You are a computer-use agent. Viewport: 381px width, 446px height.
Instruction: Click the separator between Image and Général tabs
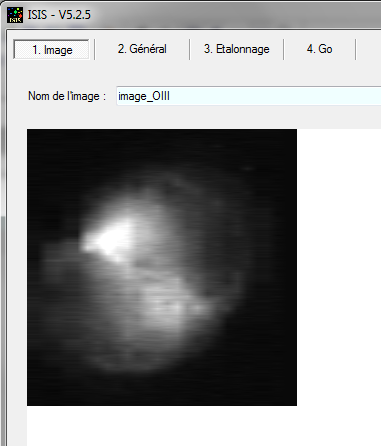pyautogui.click(x=95, y=49)
